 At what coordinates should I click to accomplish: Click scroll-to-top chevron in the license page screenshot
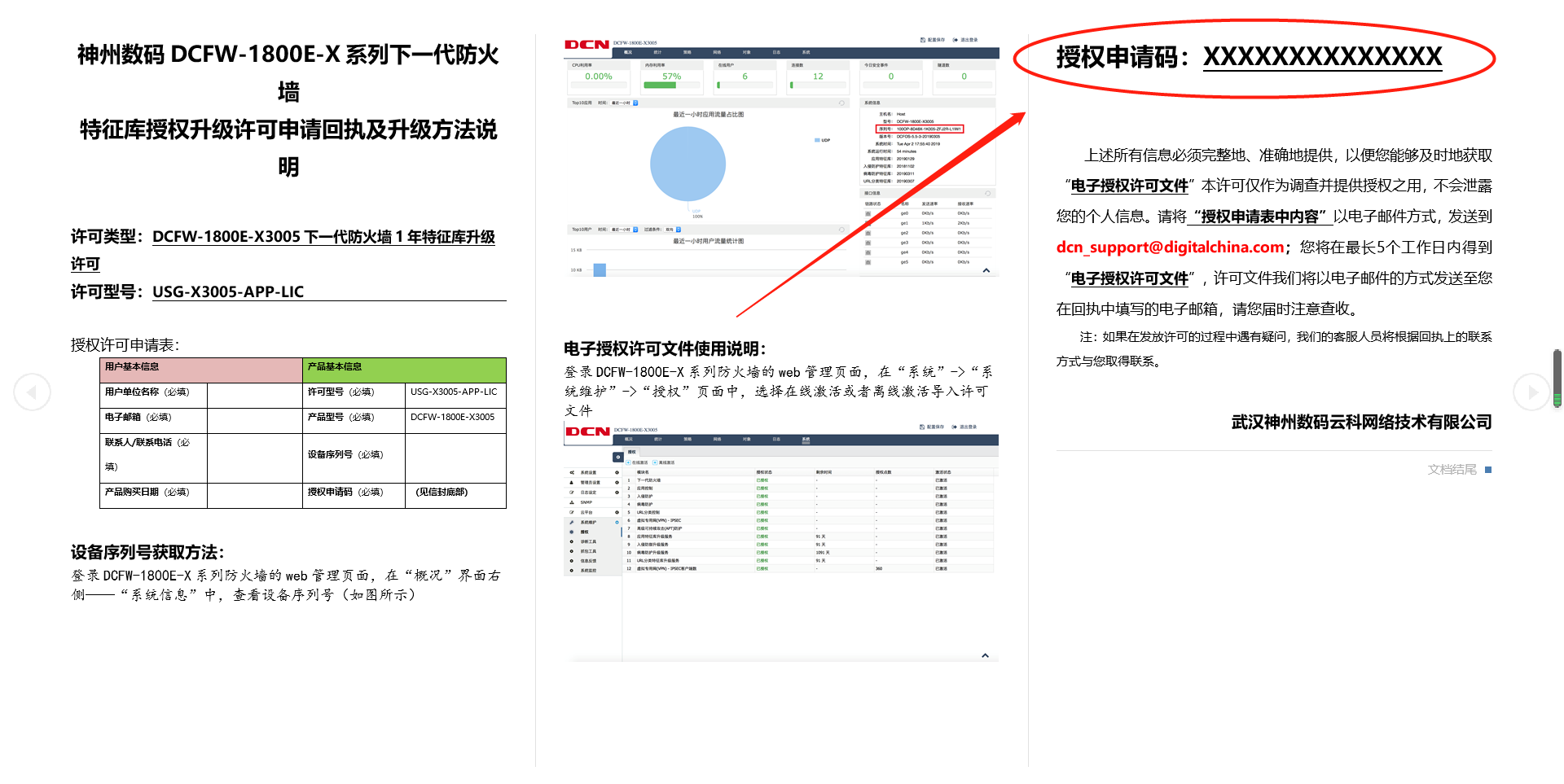click(x=985, y=655)
